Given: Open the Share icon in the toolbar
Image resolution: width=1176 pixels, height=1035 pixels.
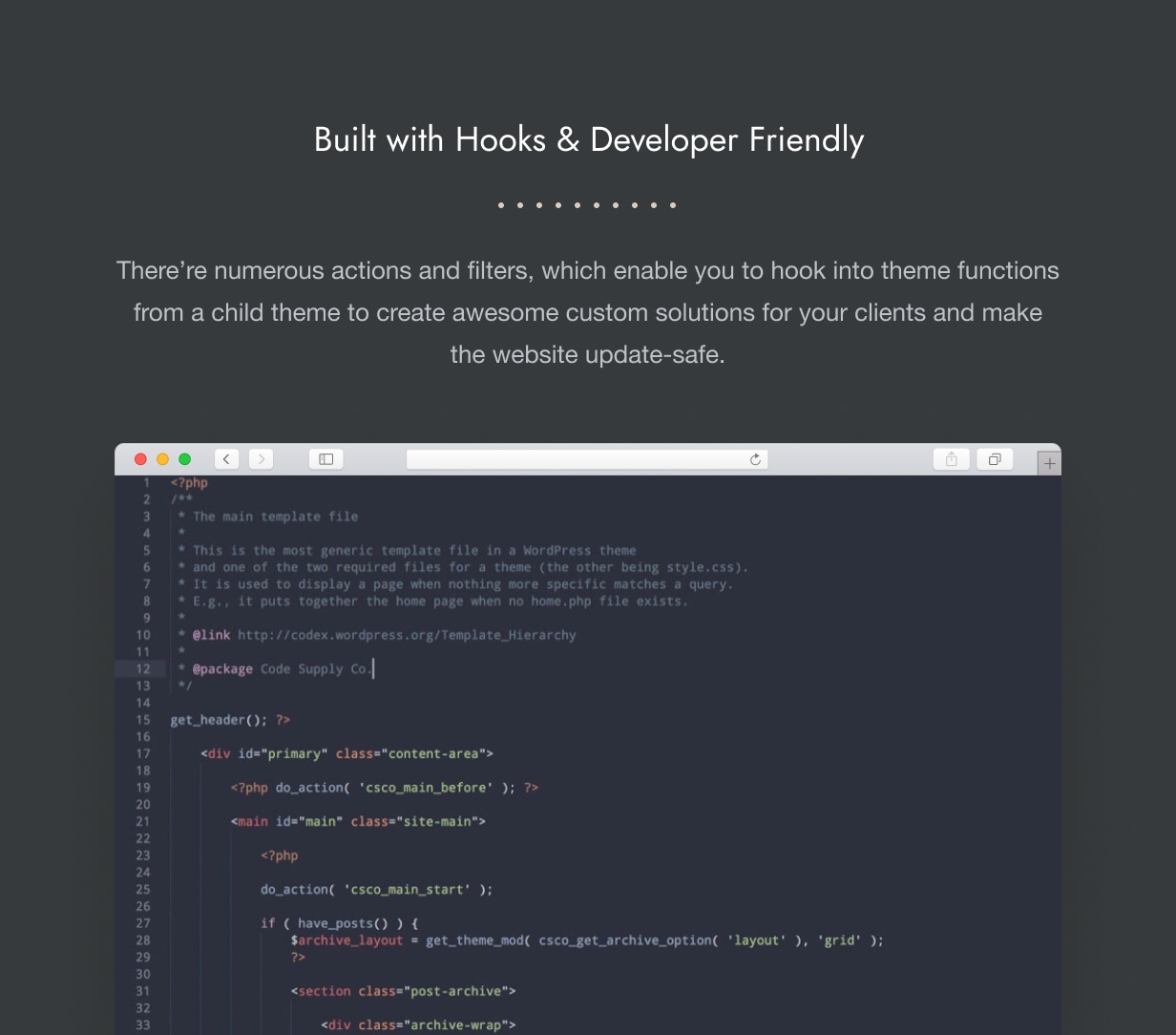Looking at the screenshot, I should [x=951, y=459].
